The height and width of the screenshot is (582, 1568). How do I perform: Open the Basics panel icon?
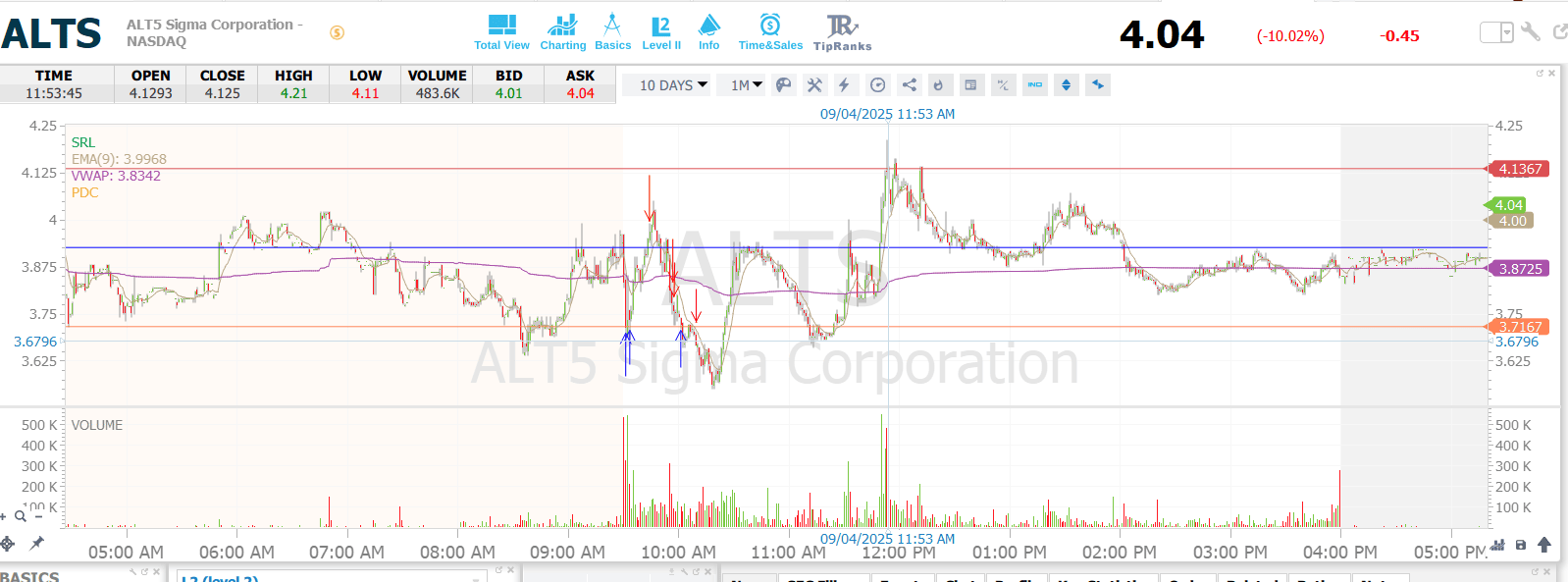[612, 32]
